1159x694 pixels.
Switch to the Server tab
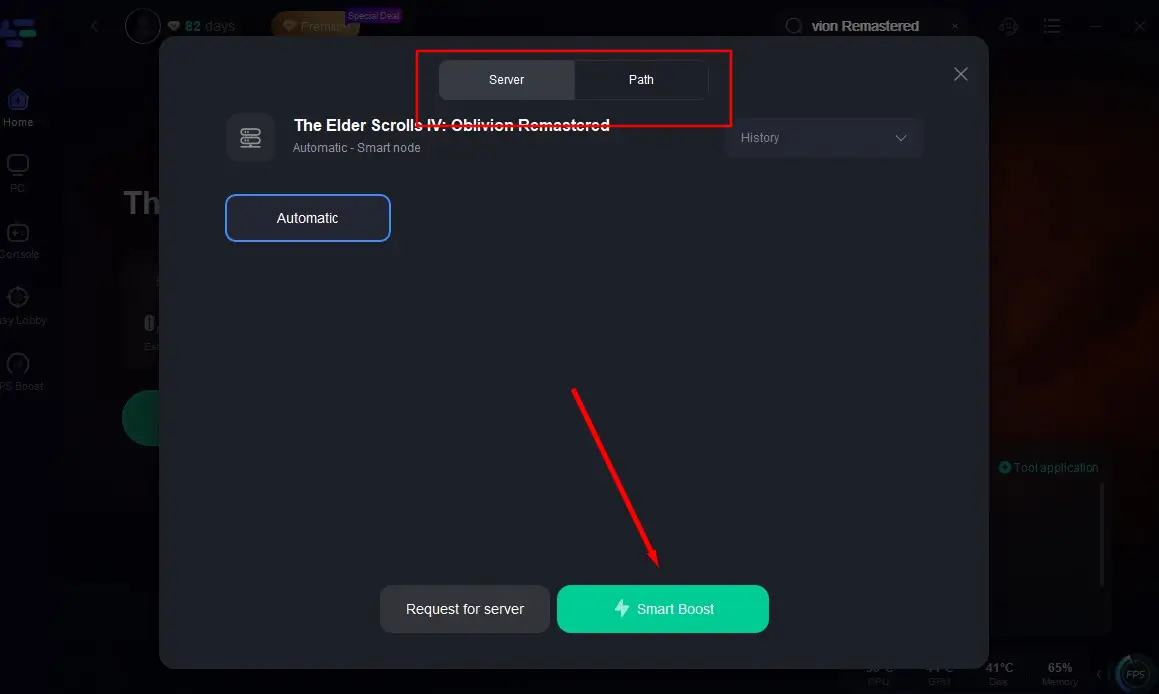507,80
